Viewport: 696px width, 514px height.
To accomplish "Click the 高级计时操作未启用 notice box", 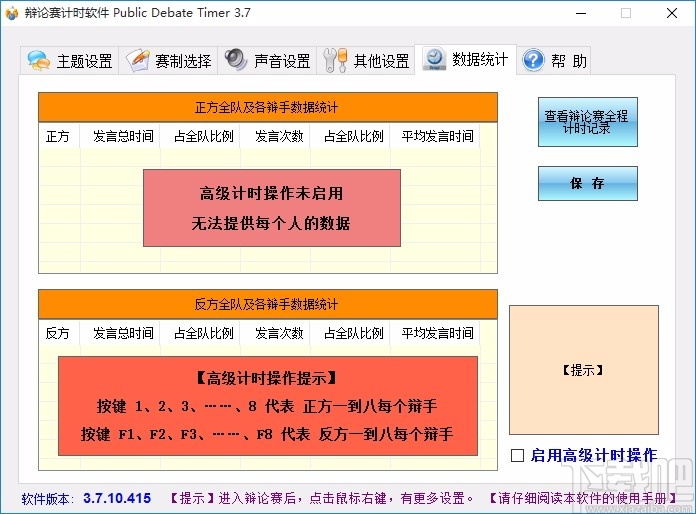I will coord(272,208).
